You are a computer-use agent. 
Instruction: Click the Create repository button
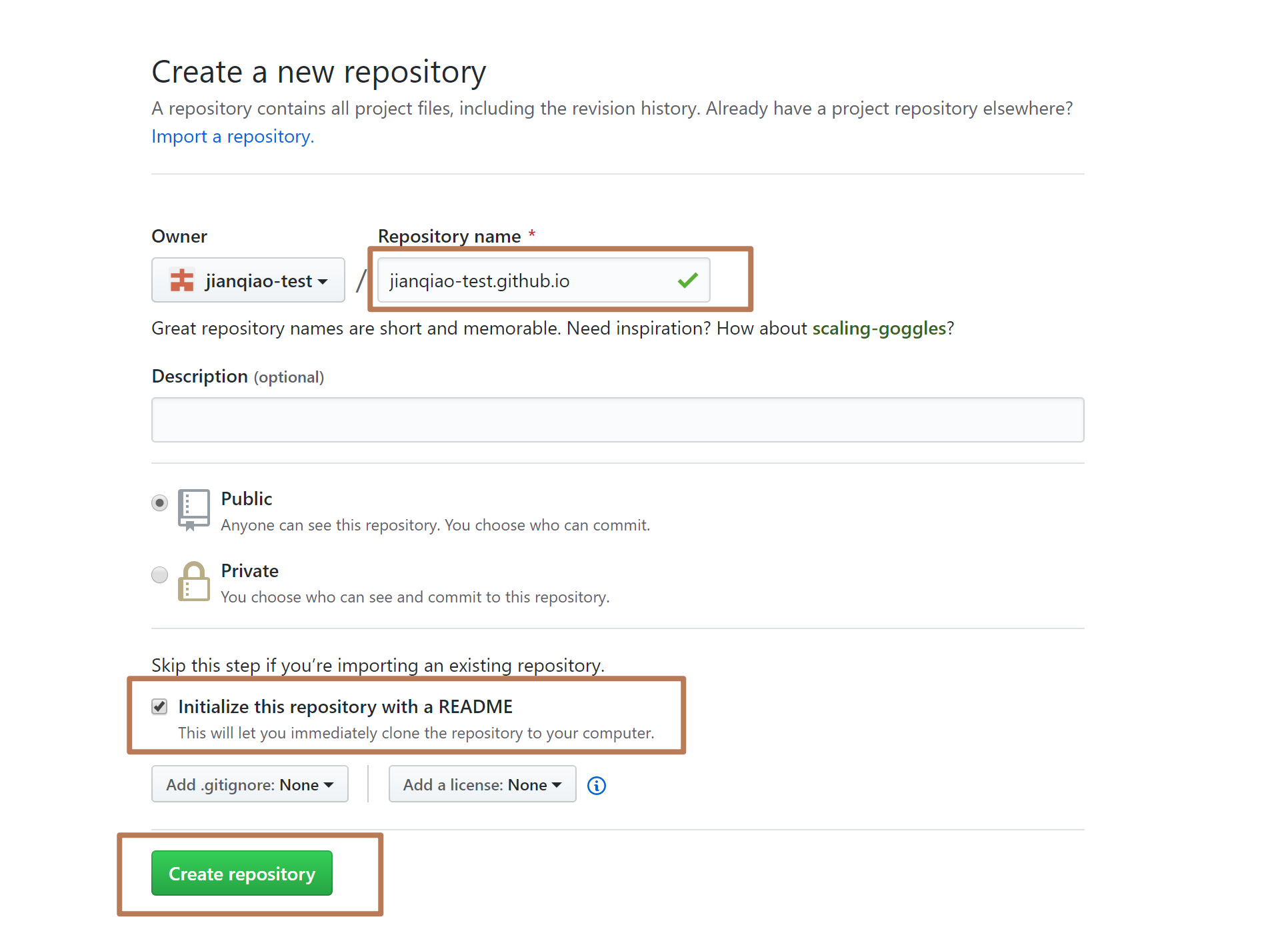[x=242, y=874]
